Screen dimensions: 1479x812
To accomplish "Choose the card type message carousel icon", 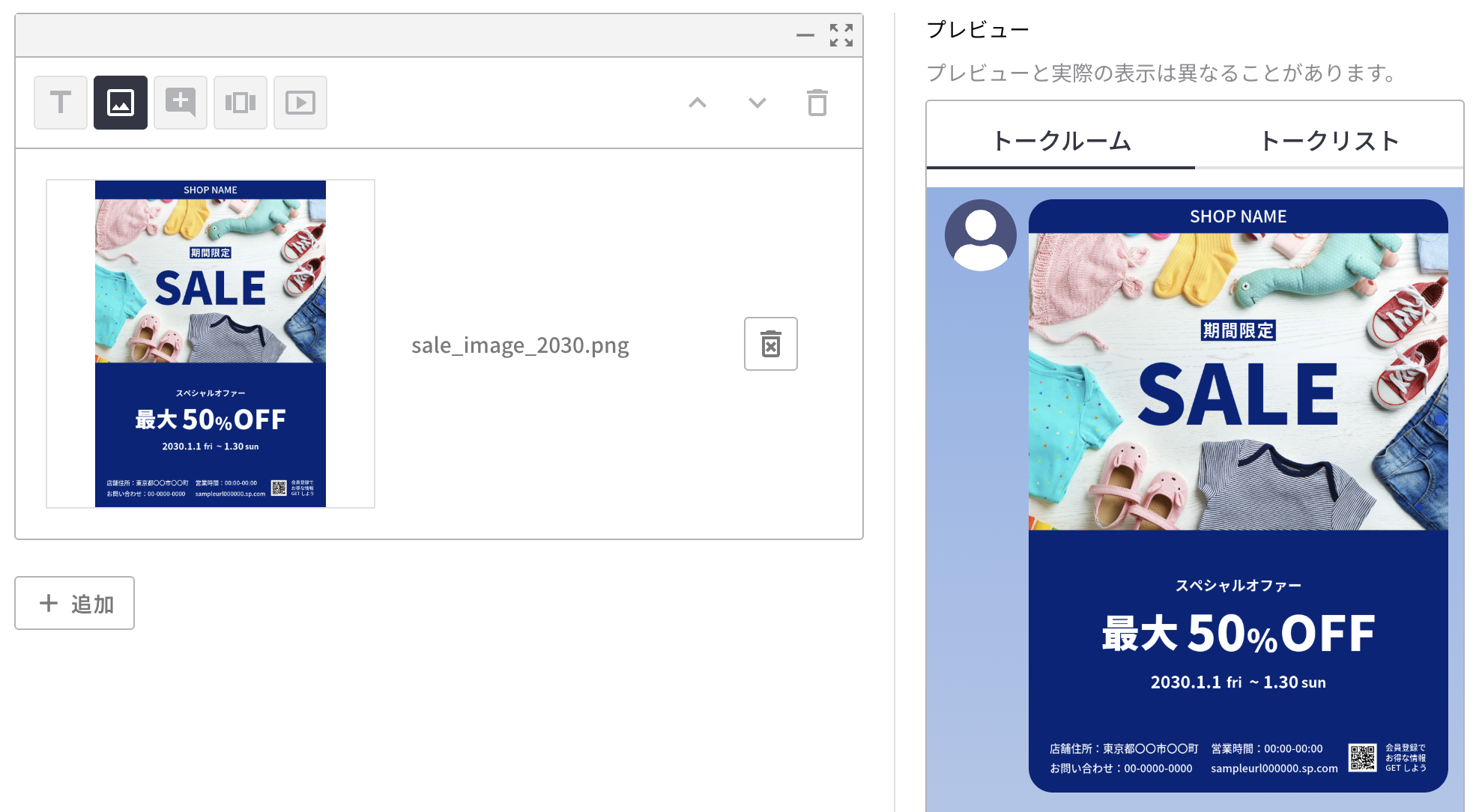I will tap(241, 103).
